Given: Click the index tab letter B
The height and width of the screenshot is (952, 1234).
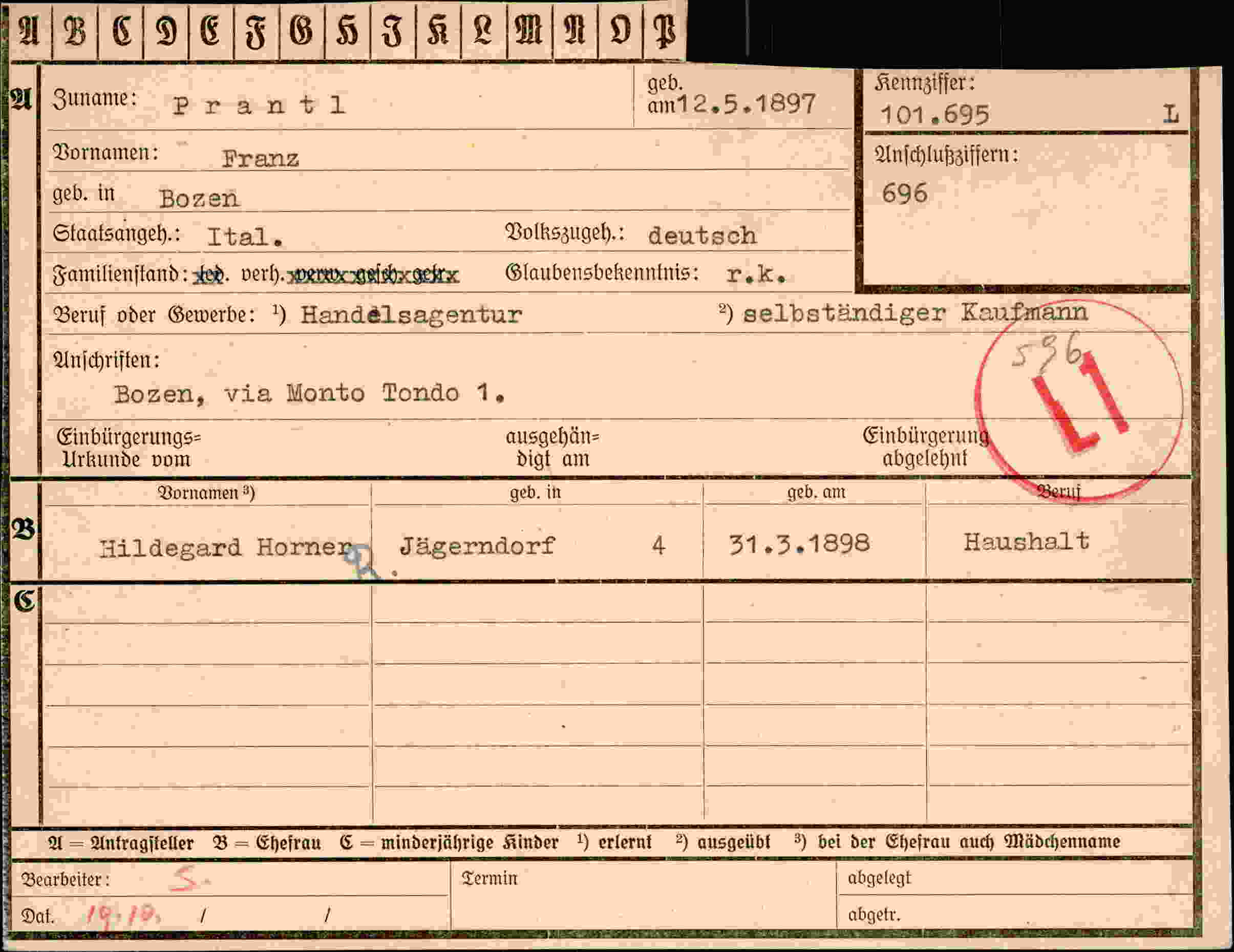Looking at the screenshot, I should click(x=75, y=30).
